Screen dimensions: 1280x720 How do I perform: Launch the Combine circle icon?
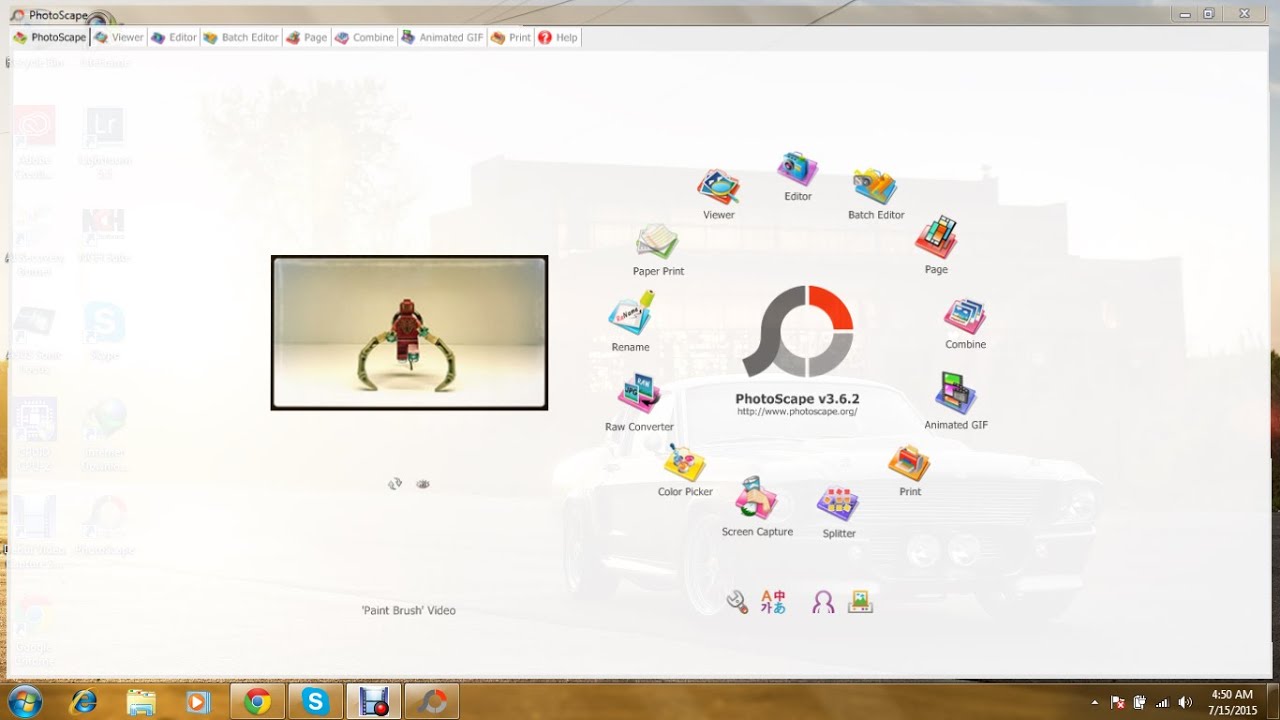(x=965, y=316)
